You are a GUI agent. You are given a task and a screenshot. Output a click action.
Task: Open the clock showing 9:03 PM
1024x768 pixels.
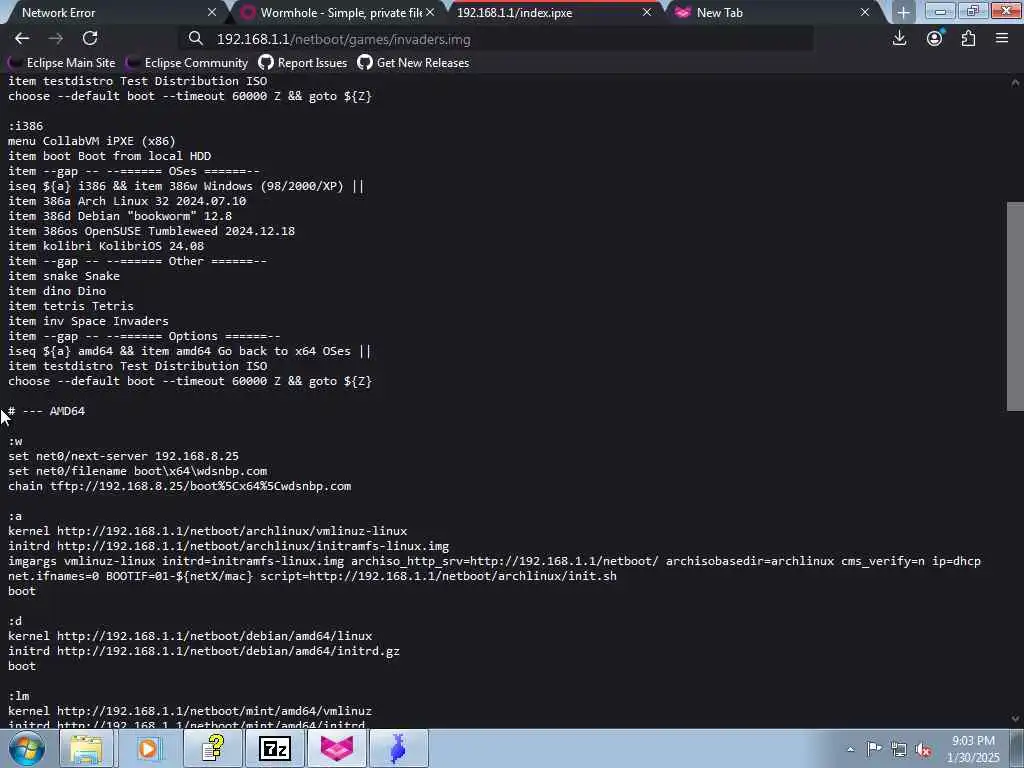[973, 749]
